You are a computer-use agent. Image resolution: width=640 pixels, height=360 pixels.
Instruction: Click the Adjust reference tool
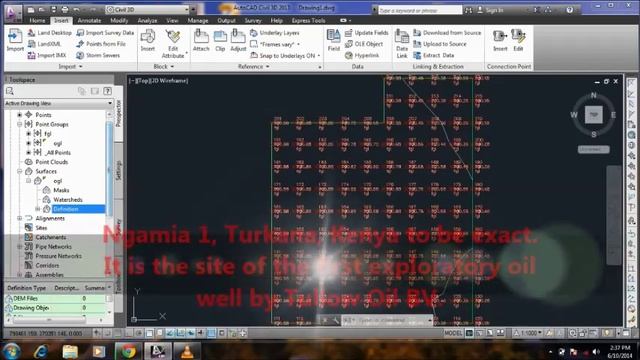238,40
